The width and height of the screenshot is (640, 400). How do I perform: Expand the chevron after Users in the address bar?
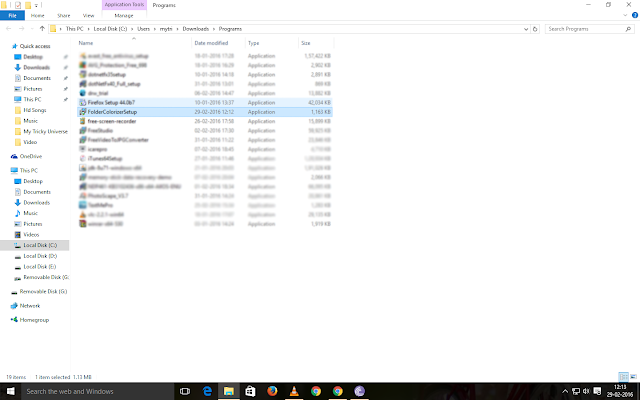[x=155, y=29]
